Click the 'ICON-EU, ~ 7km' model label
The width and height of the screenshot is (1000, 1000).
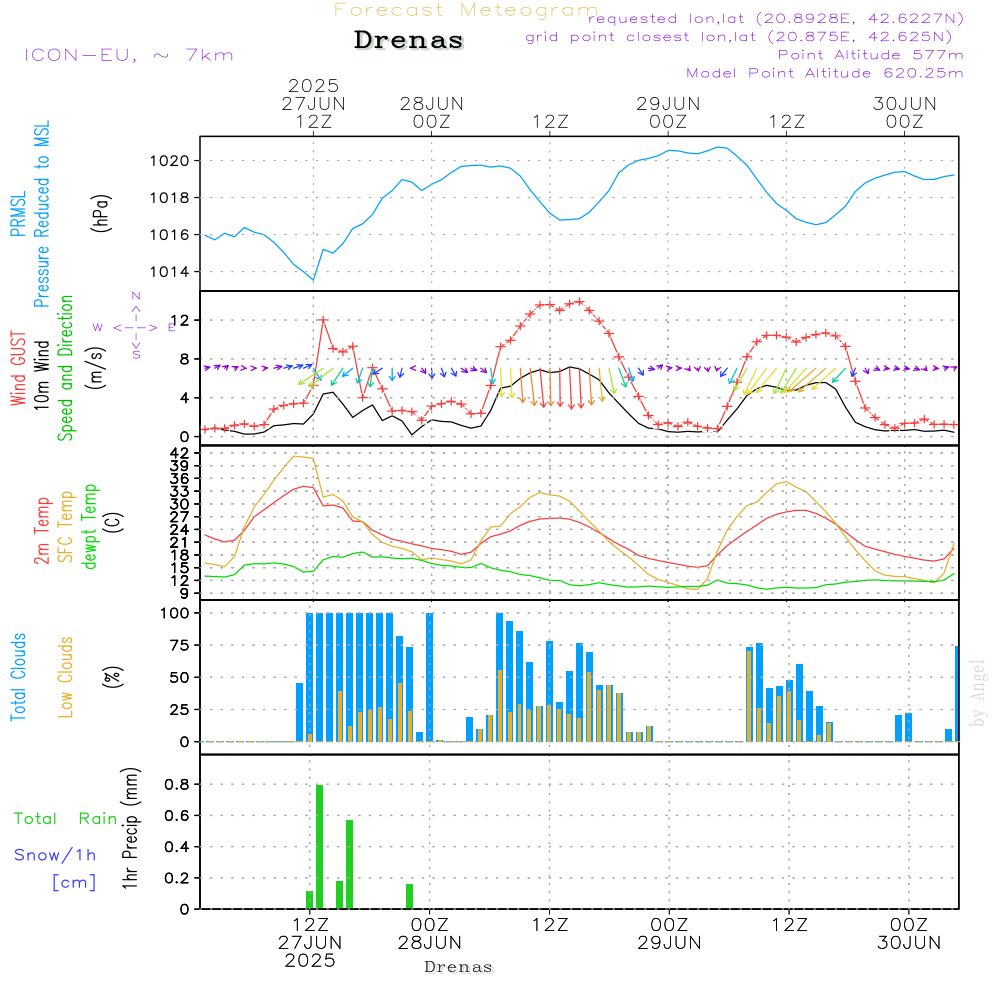point(129,55)
